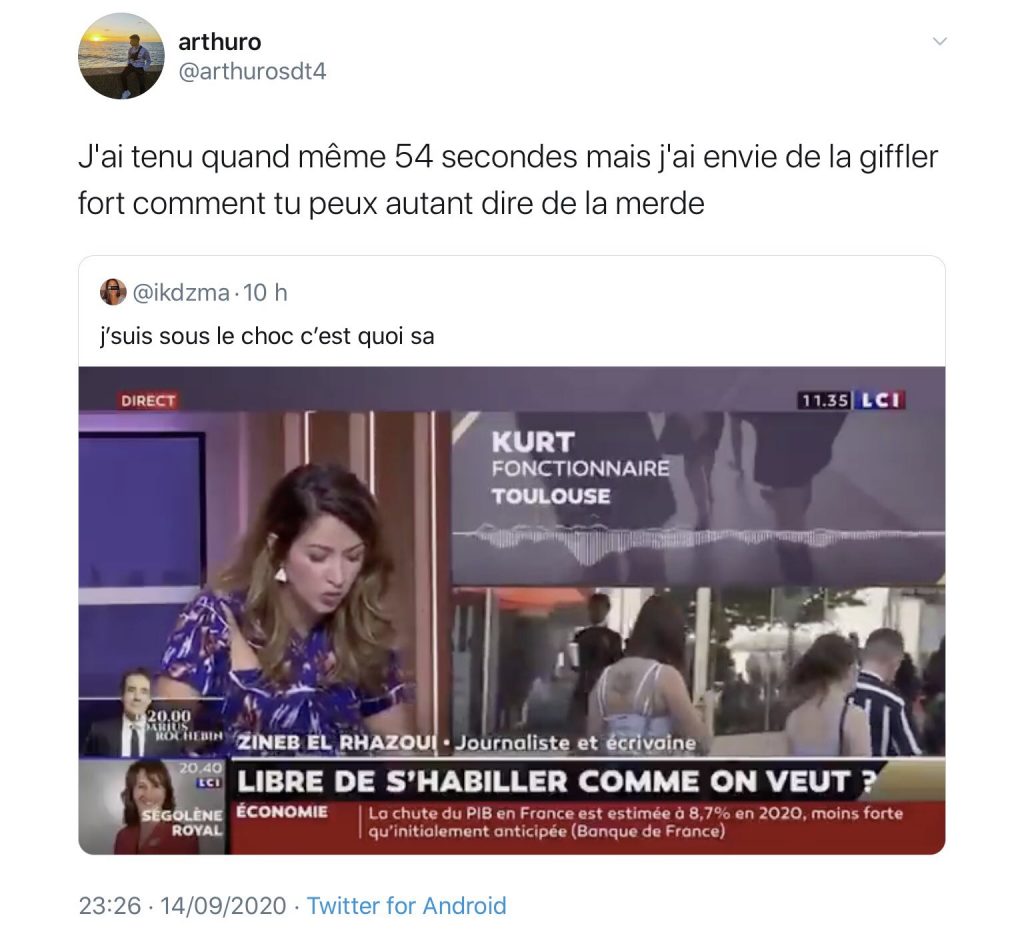Screen dimensions: 1024x934
Task: Click the audio waveform in the video
Action: tap(698, 539)
